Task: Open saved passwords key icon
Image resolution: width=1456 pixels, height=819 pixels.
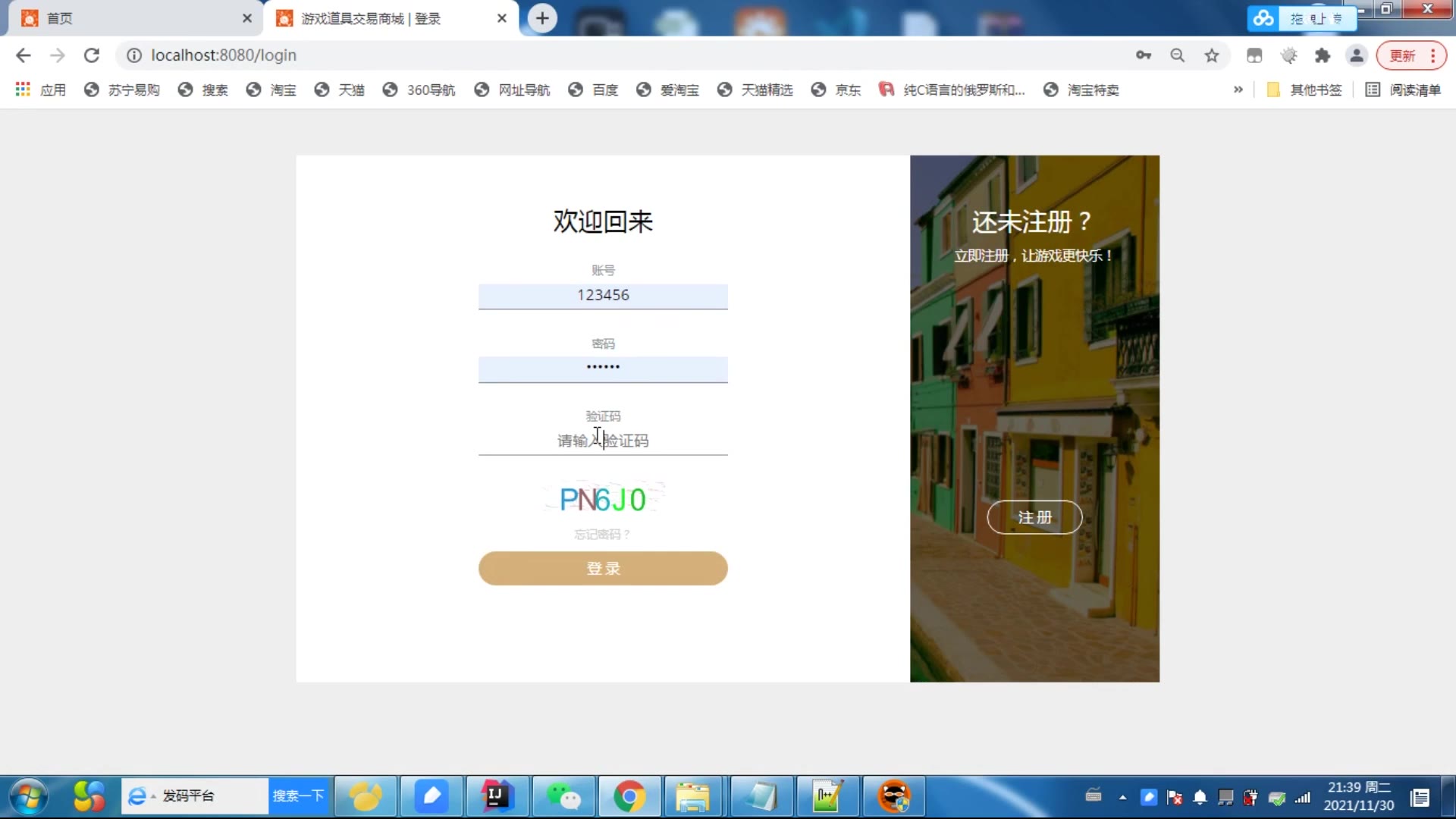Action: tap(1144, 55)
